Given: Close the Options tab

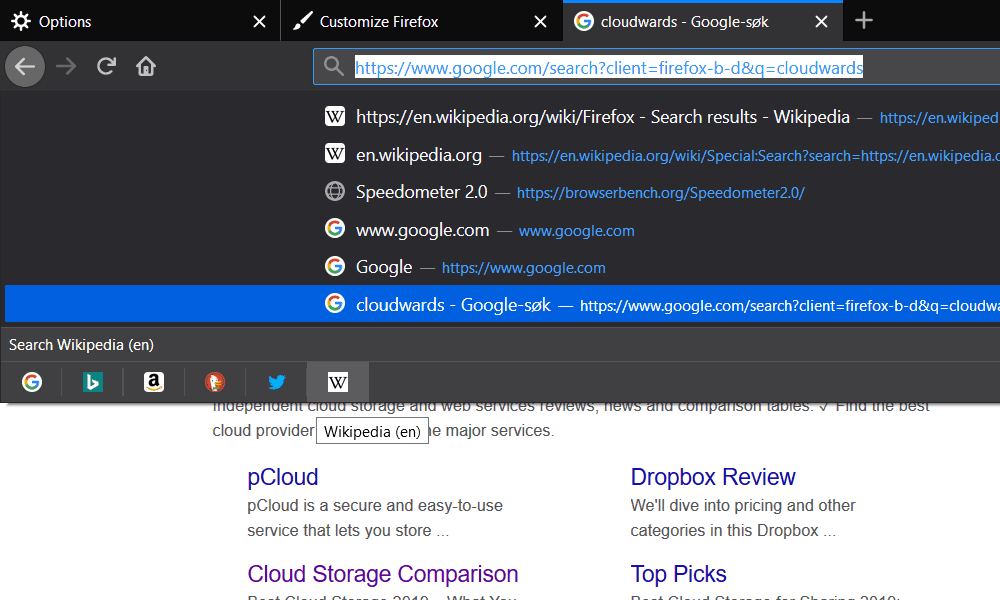Looking at the screenshot, I should [x=259, y=22].
